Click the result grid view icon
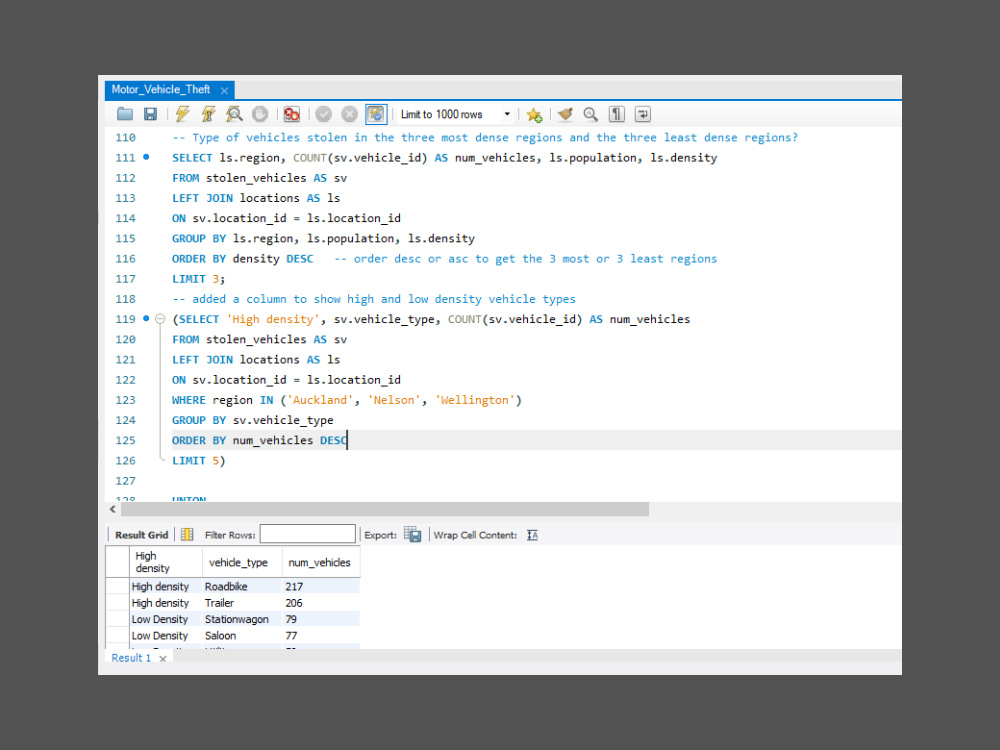 [x=187, y=535]
